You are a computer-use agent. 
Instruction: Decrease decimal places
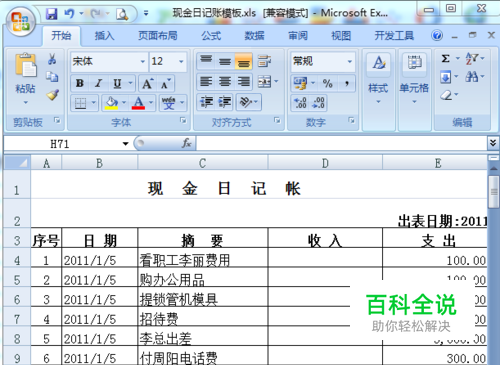coord(318,103)
